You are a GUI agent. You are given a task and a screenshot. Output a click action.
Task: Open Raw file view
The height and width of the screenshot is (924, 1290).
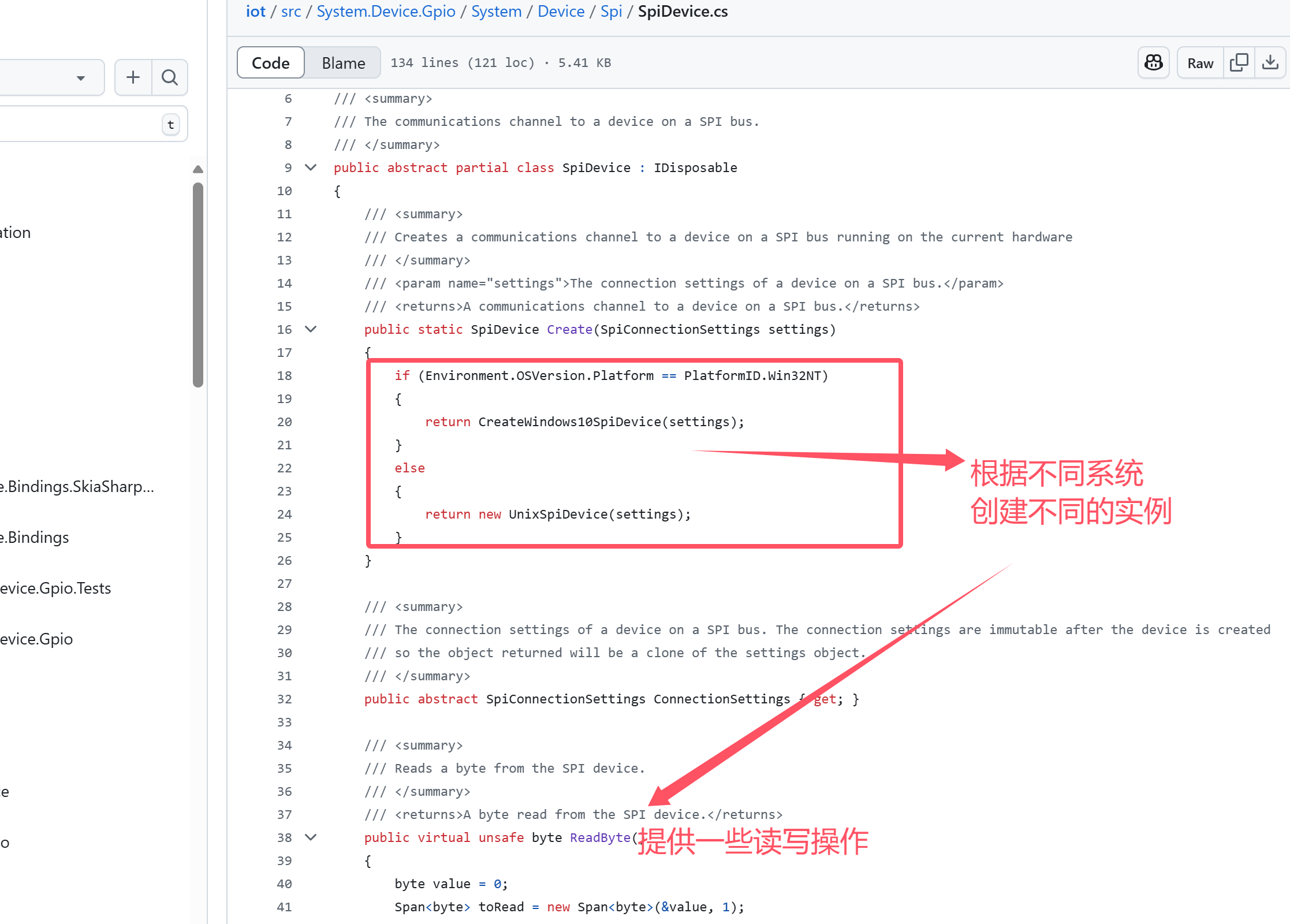1200,63
